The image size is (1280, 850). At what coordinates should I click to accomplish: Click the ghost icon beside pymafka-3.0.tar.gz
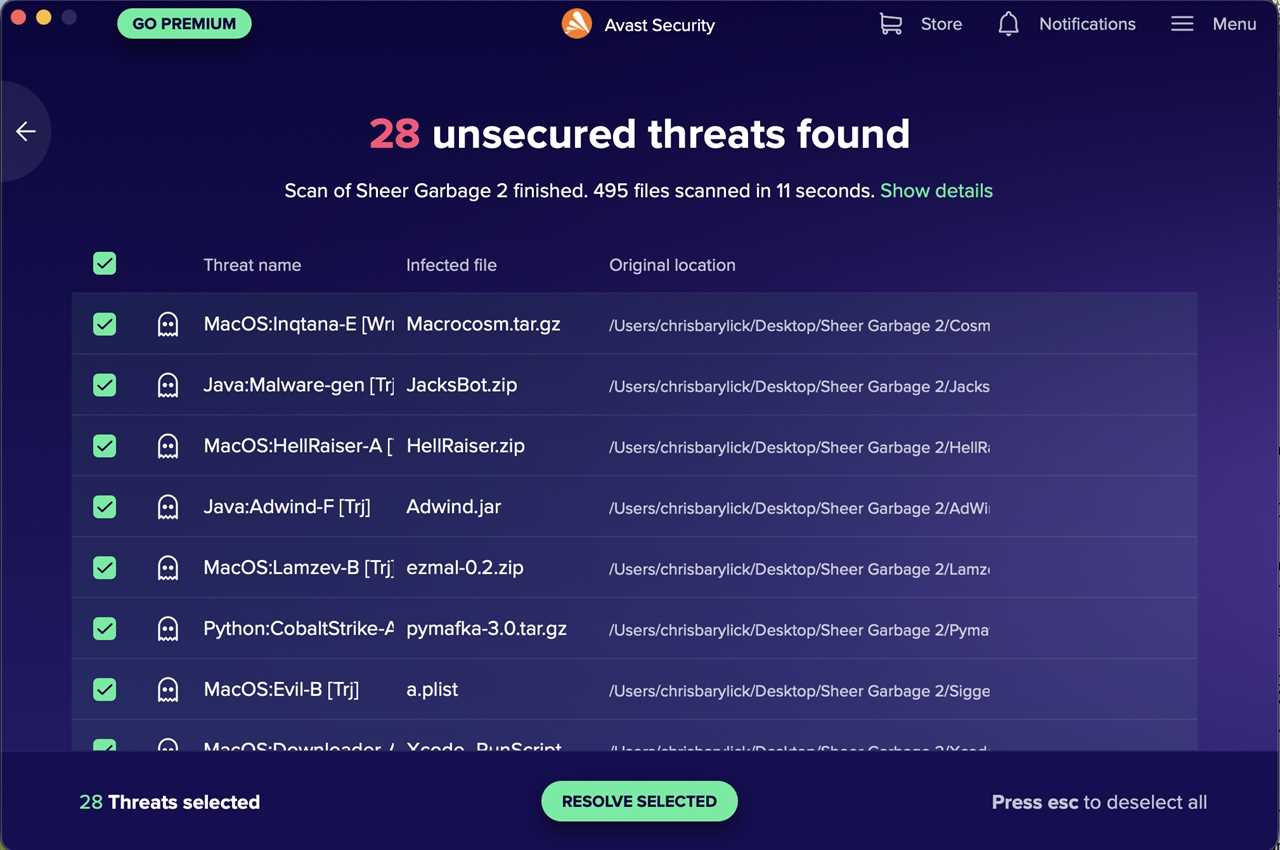[167, 629]
